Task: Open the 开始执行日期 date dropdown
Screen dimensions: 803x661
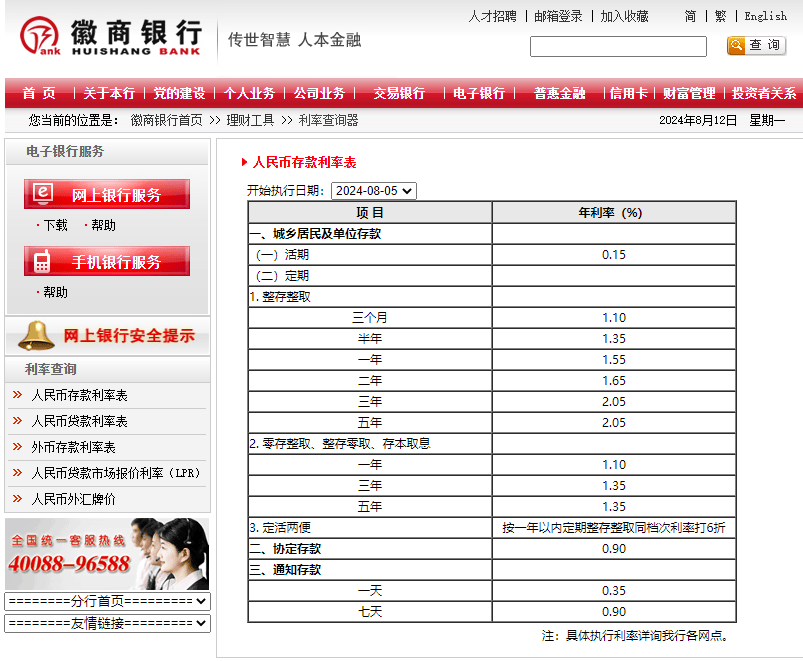Action: [x=374, y=191]
